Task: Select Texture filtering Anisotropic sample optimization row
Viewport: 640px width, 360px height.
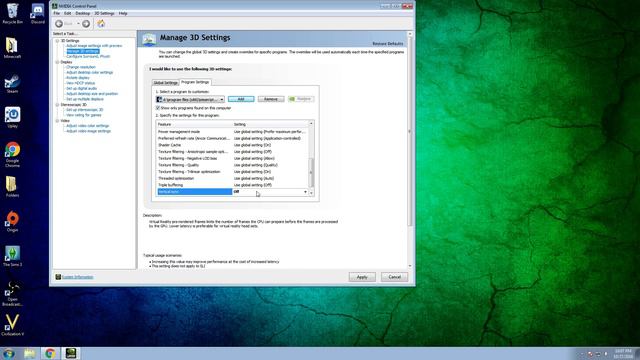Action: click(233, 152)
